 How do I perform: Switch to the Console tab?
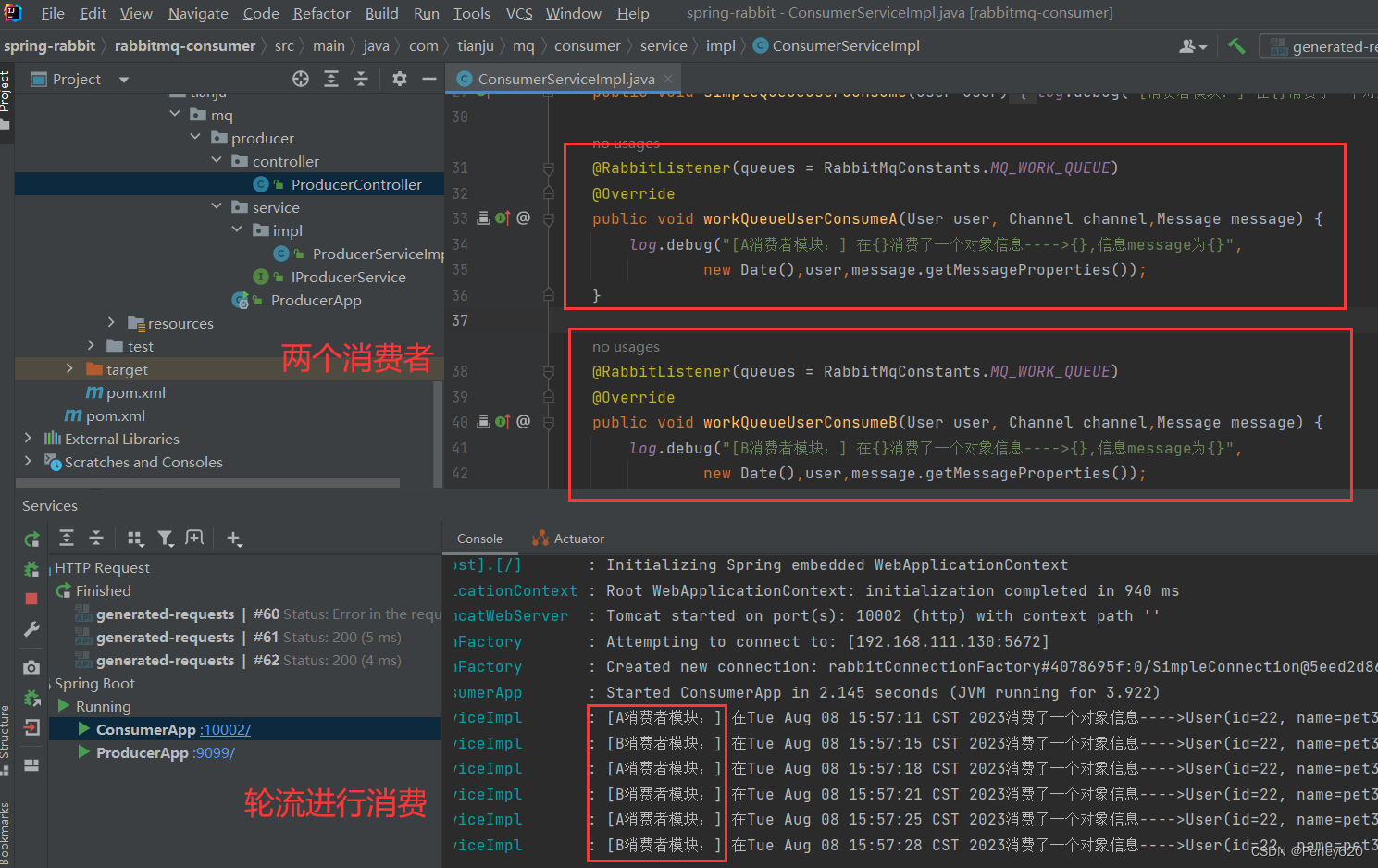point(479,539)
